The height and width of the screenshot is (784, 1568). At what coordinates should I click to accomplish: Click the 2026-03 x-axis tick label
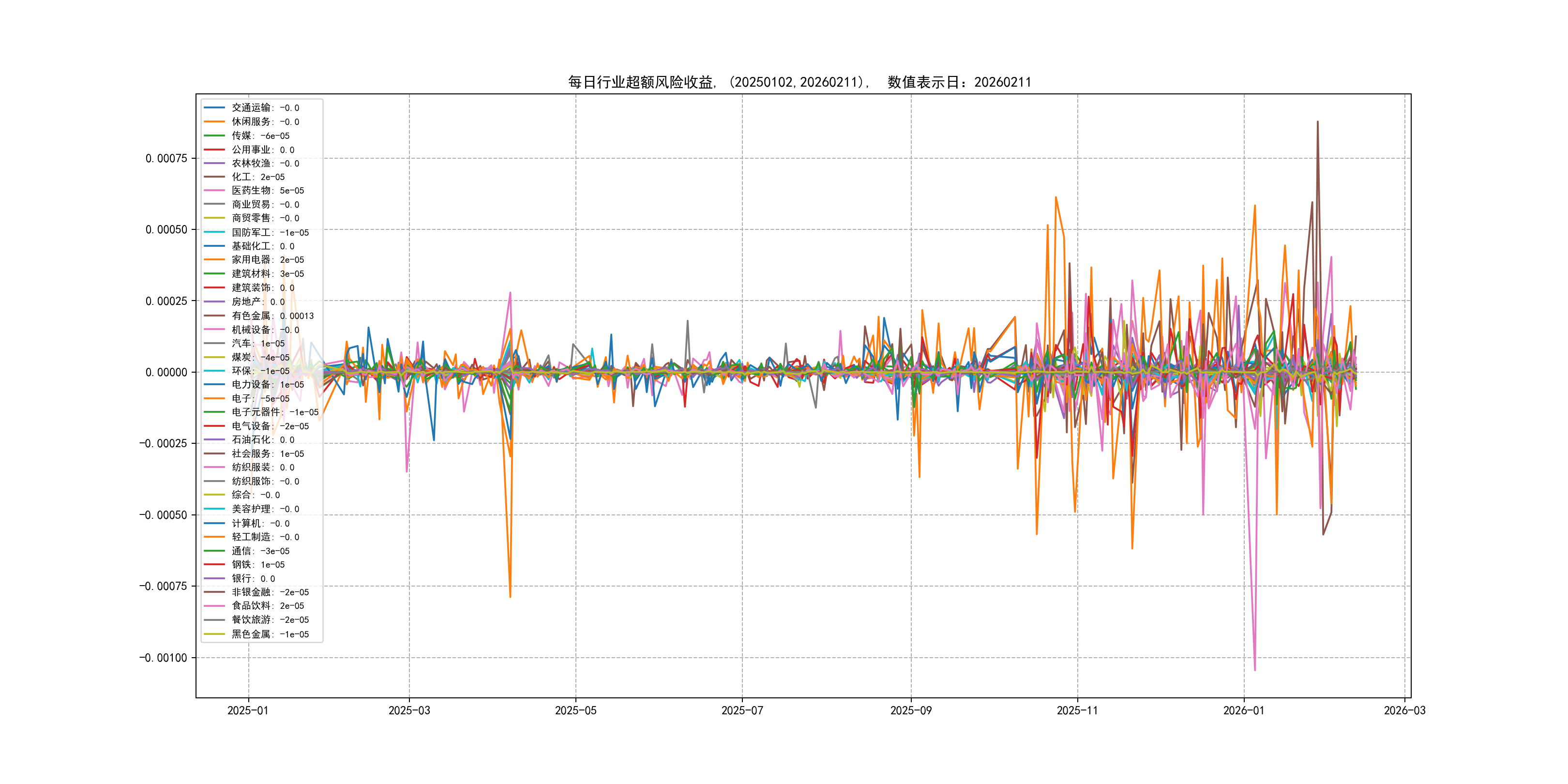(1404, 710)
